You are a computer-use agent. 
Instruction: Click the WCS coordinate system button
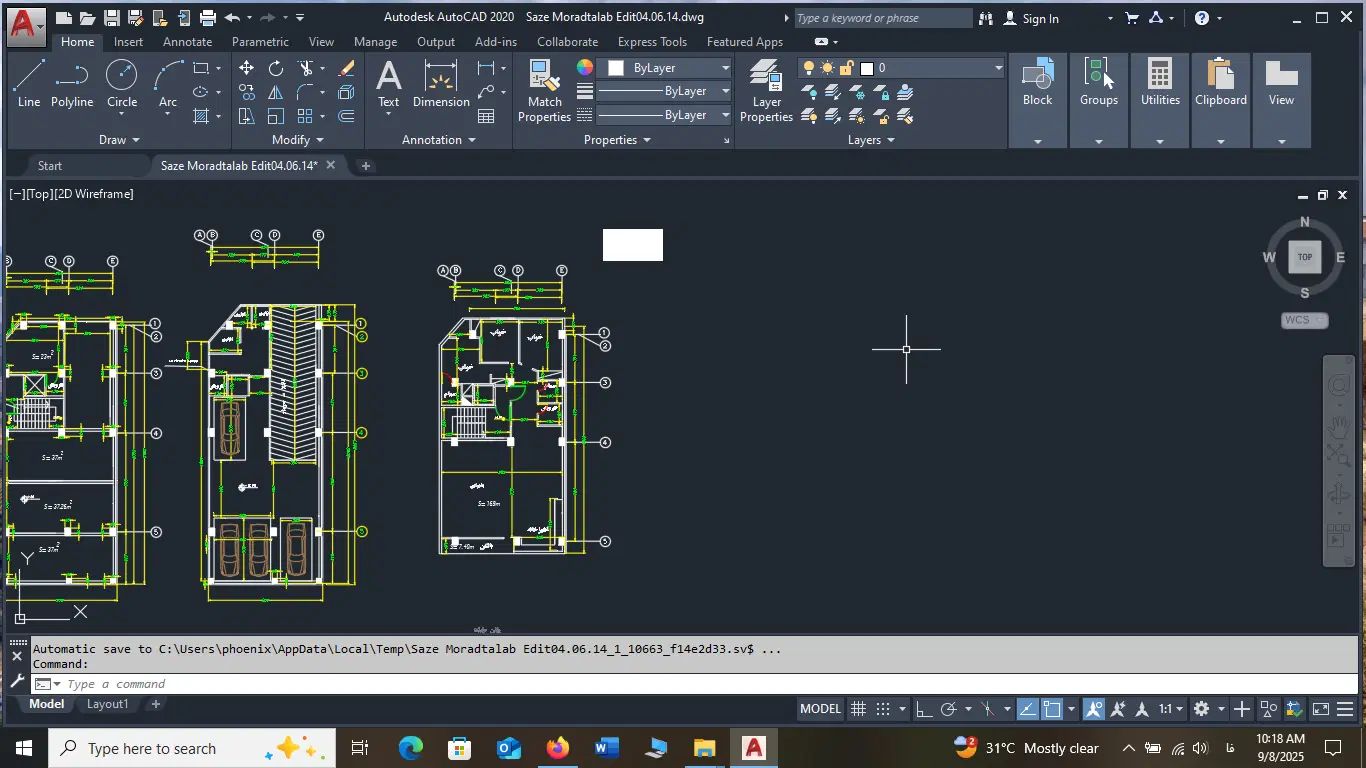pyautogui.click(x=1304, y=320)
